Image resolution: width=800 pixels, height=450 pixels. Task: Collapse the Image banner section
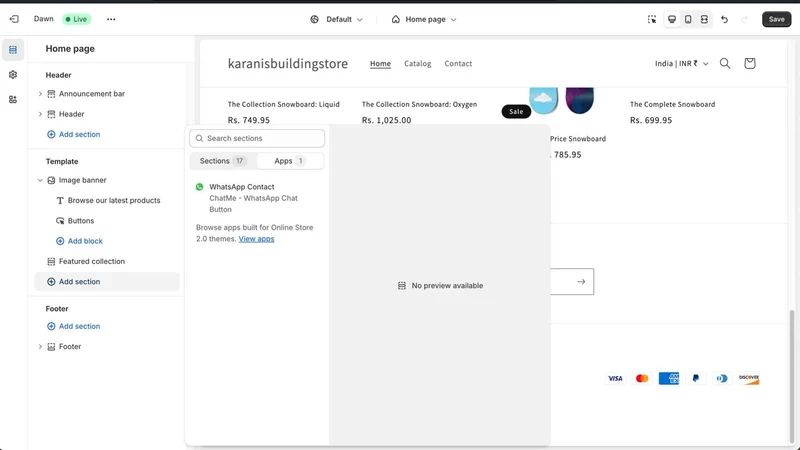(40, 180)
